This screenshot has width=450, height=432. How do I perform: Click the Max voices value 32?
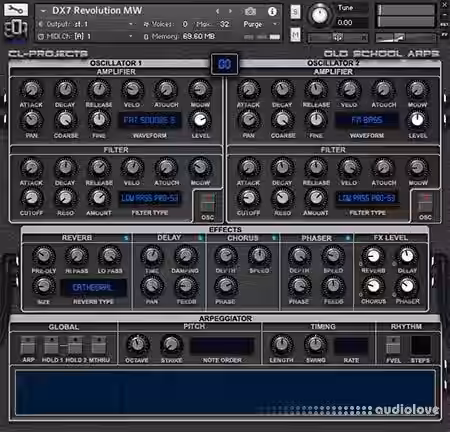(x=224, y=24)
